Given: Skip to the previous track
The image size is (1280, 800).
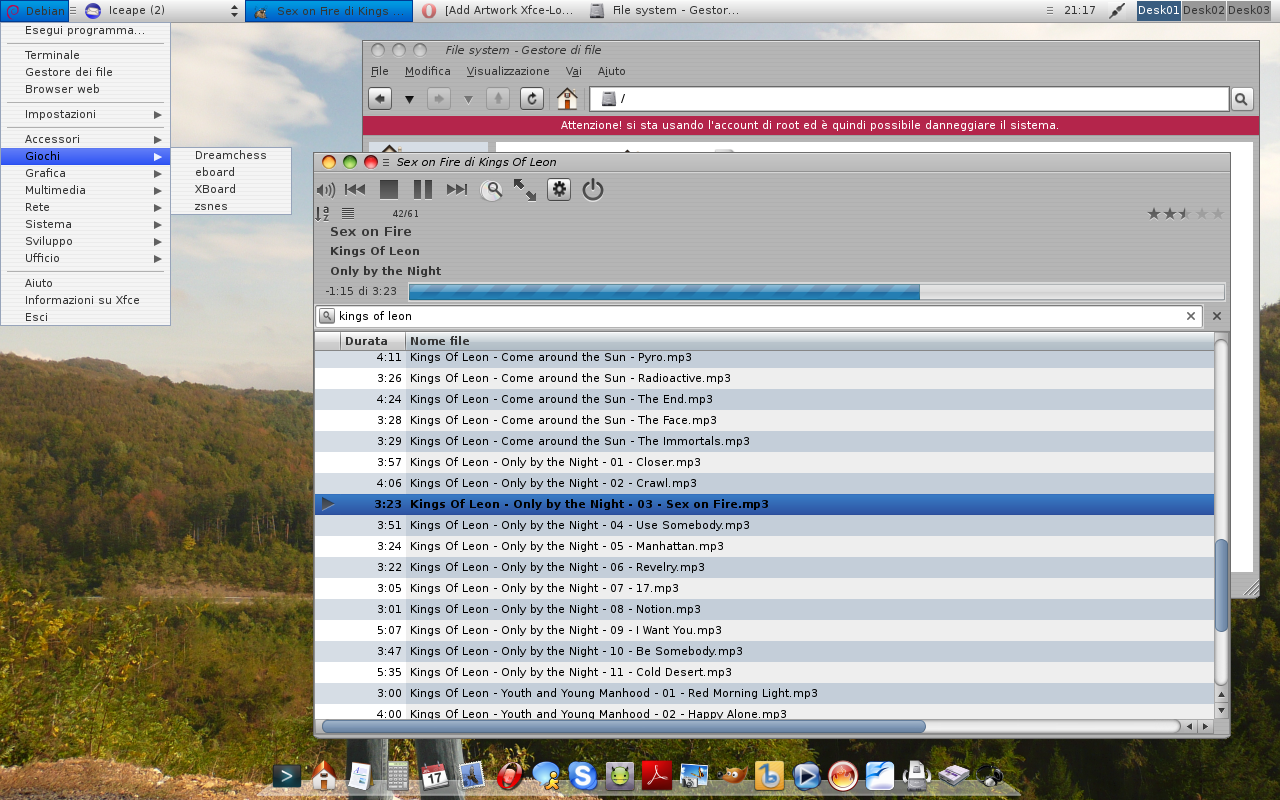Looking at the screenshot, I should click(355, 189).
